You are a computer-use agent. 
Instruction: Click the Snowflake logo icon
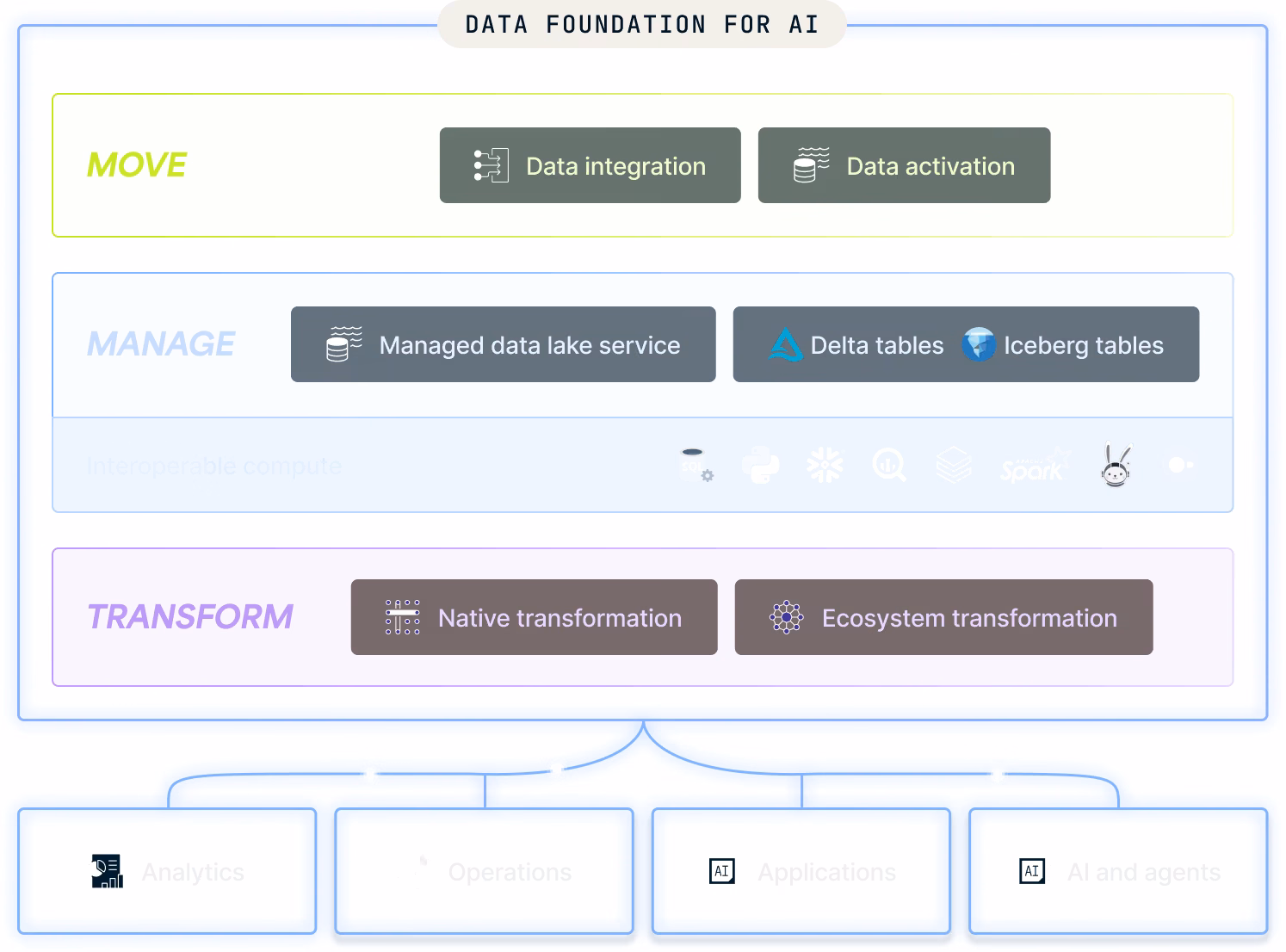pos(825,466)
